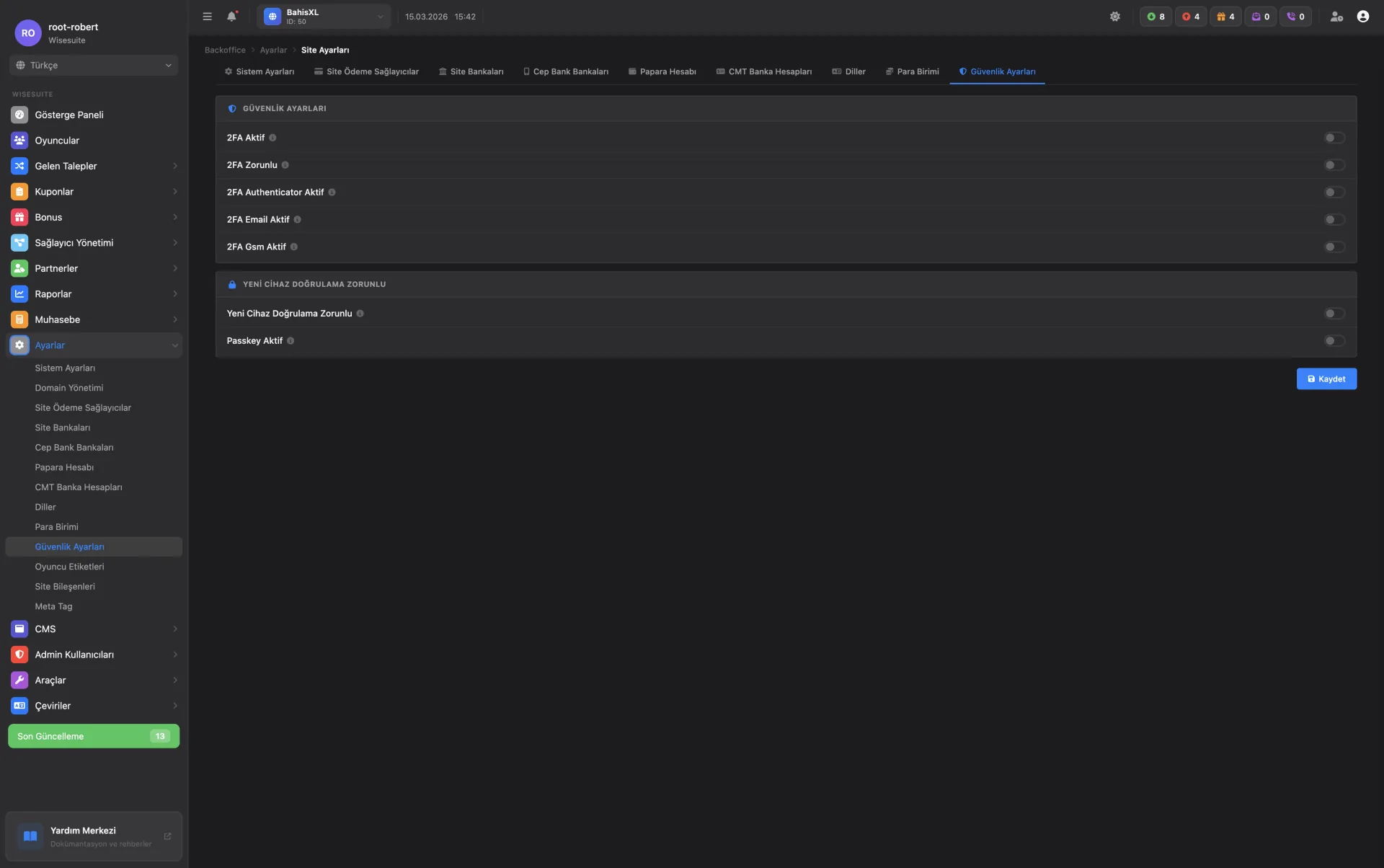Switch to the Site Bankaları tab
The width and height of the screenshot is (1384, 868).
coord(471,72)
